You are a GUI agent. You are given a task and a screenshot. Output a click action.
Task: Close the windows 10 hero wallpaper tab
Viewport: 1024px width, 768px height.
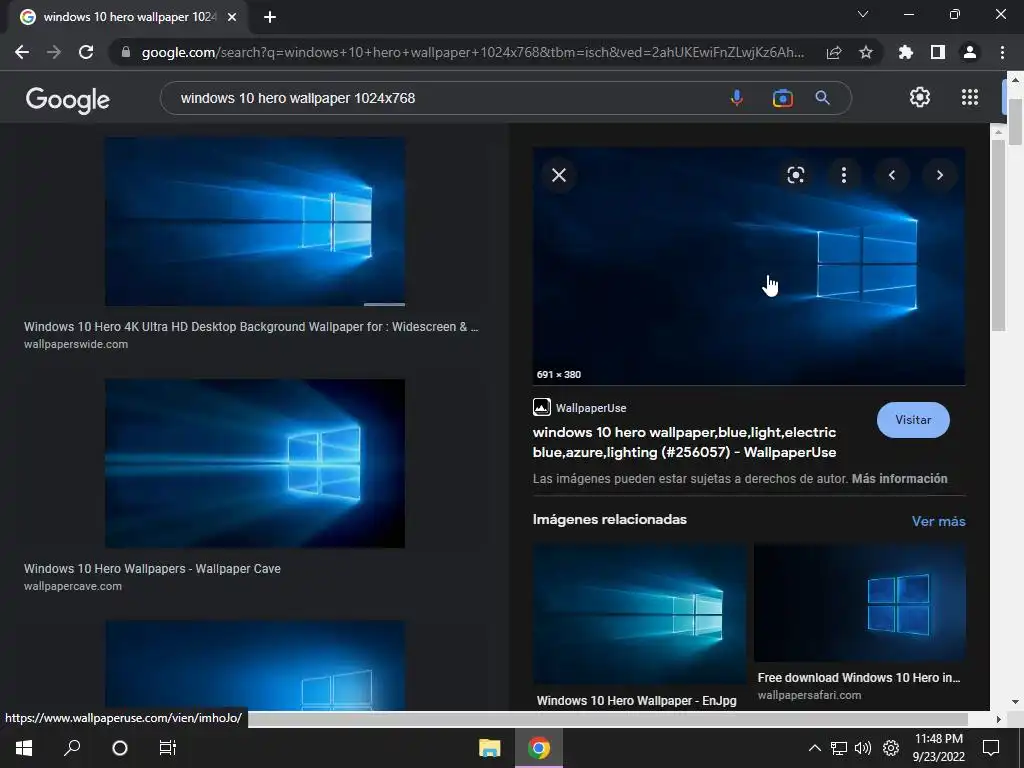pyautogui.click(x=232, y=18)
